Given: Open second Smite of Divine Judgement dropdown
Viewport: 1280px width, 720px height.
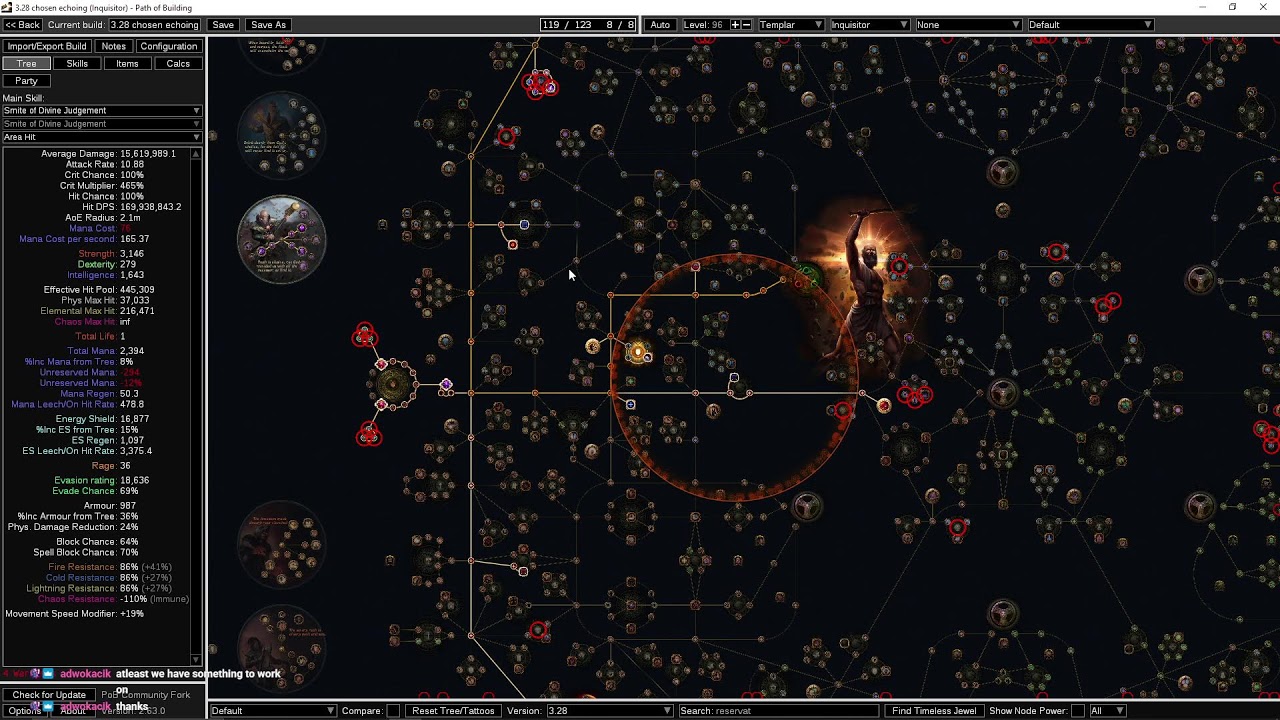Looking at the screenshot, I should 101,124.
